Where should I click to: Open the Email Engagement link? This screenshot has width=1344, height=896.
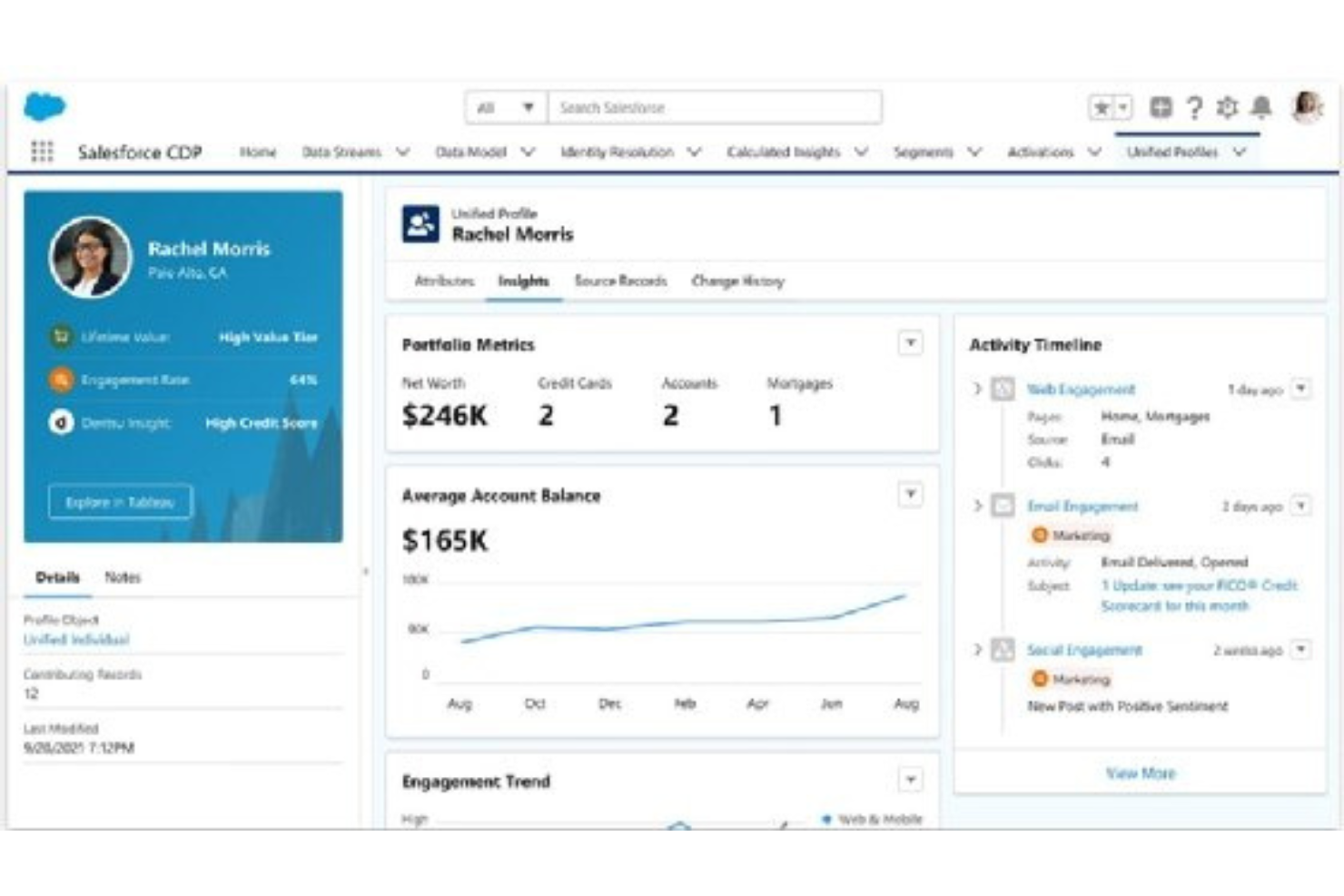coord(1082,507)
